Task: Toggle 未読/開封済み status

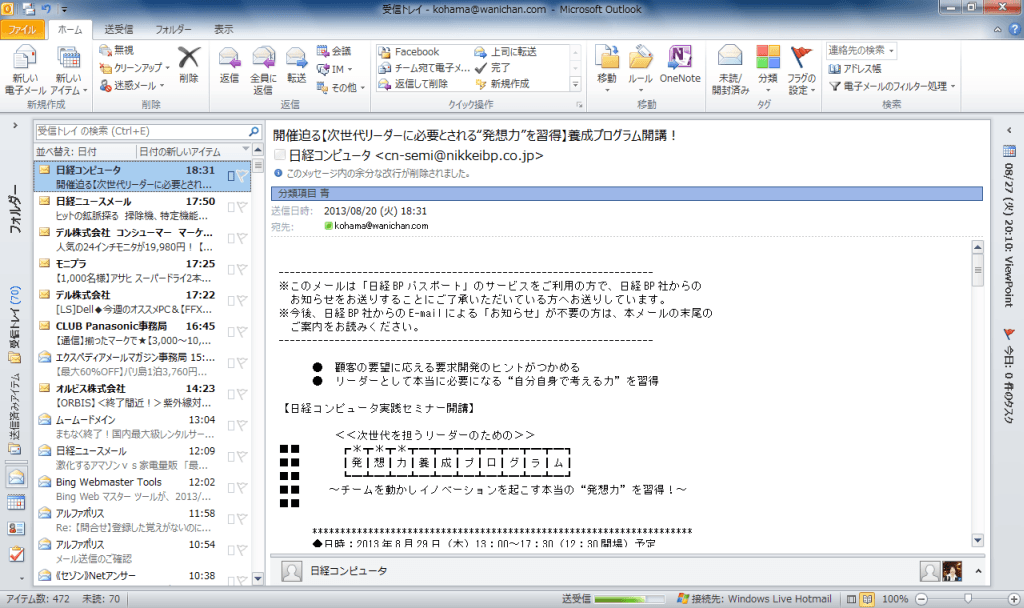Action: coord(730,70)
